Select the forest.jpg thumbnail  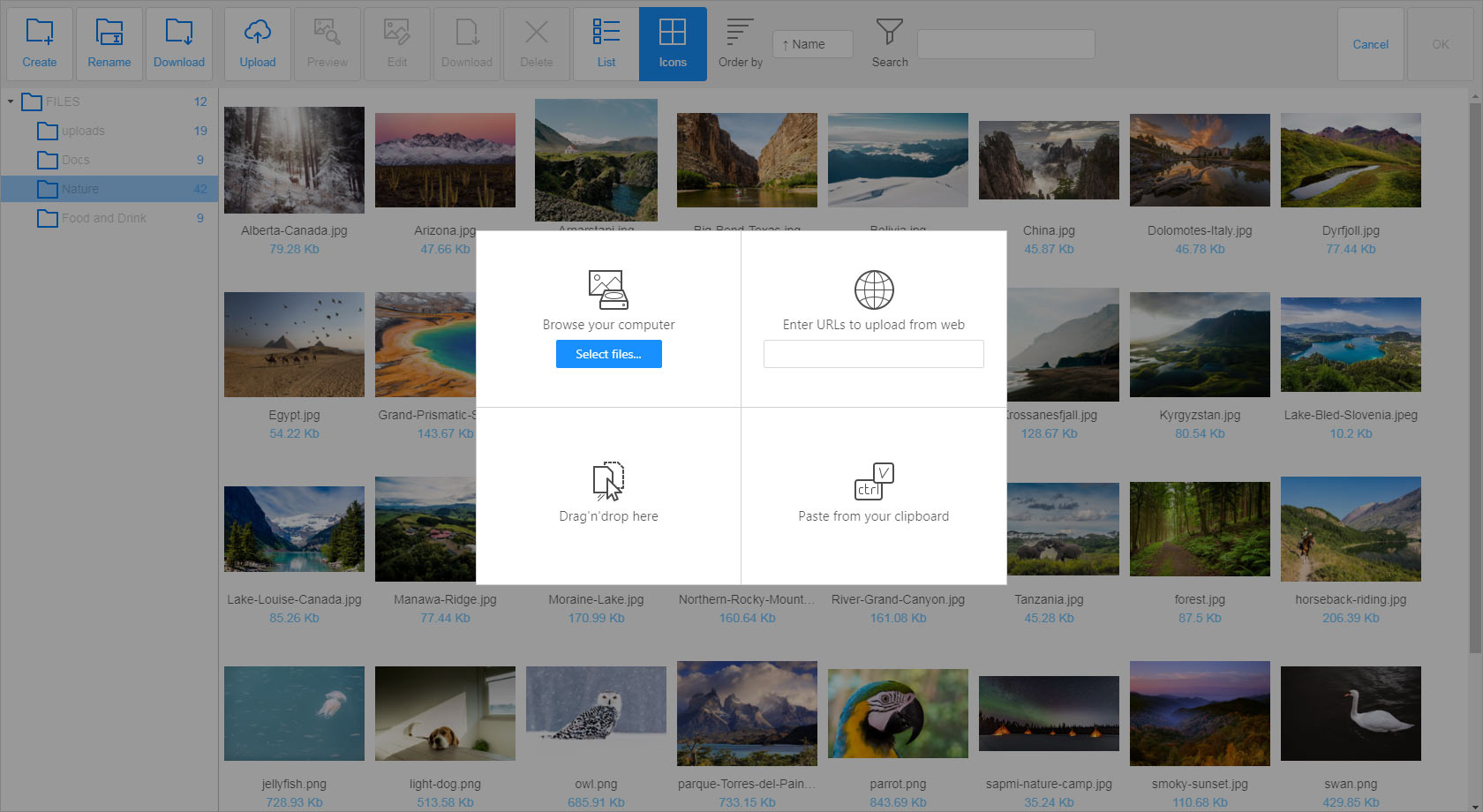1200,529
